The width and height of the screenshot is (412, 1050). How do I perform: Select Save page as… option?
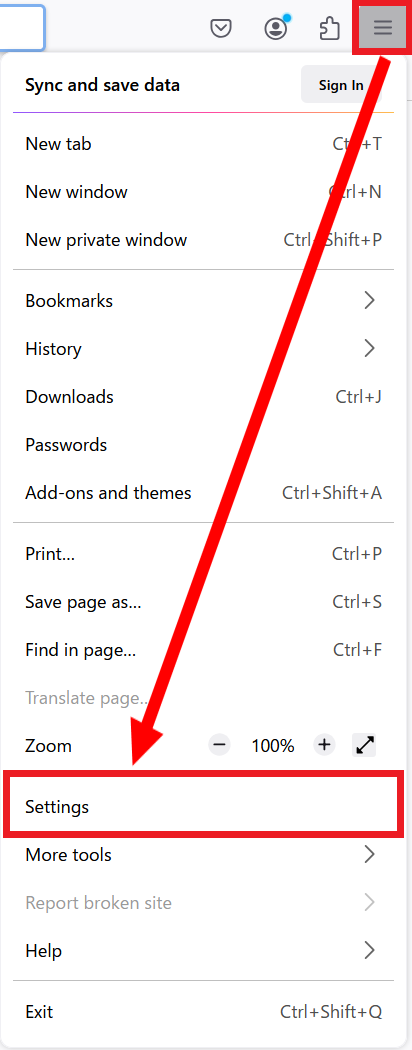[203, 602]
